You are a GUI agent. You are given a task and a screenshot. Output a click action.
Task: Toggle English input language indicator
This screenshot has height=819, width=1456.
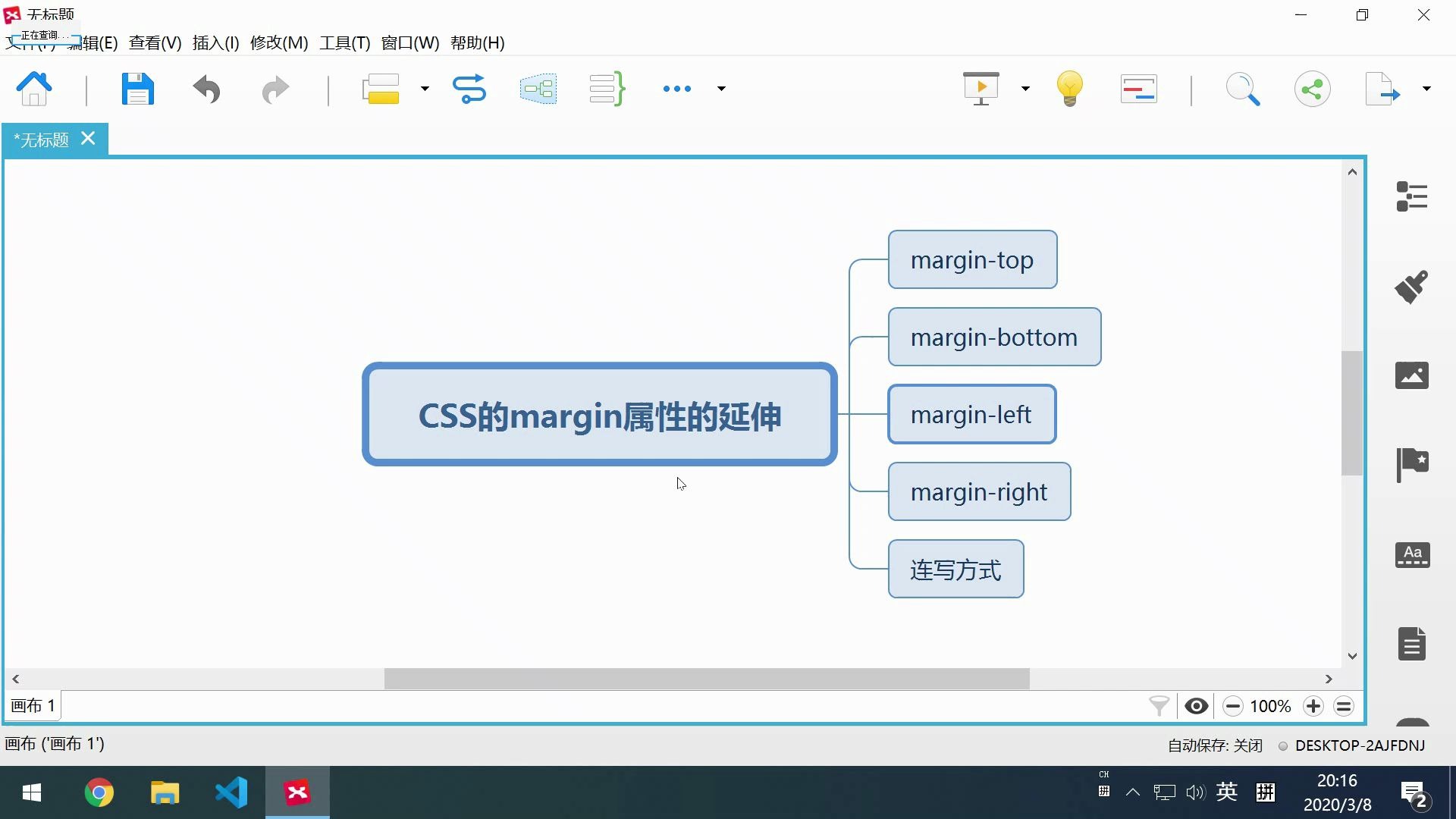1227,792
